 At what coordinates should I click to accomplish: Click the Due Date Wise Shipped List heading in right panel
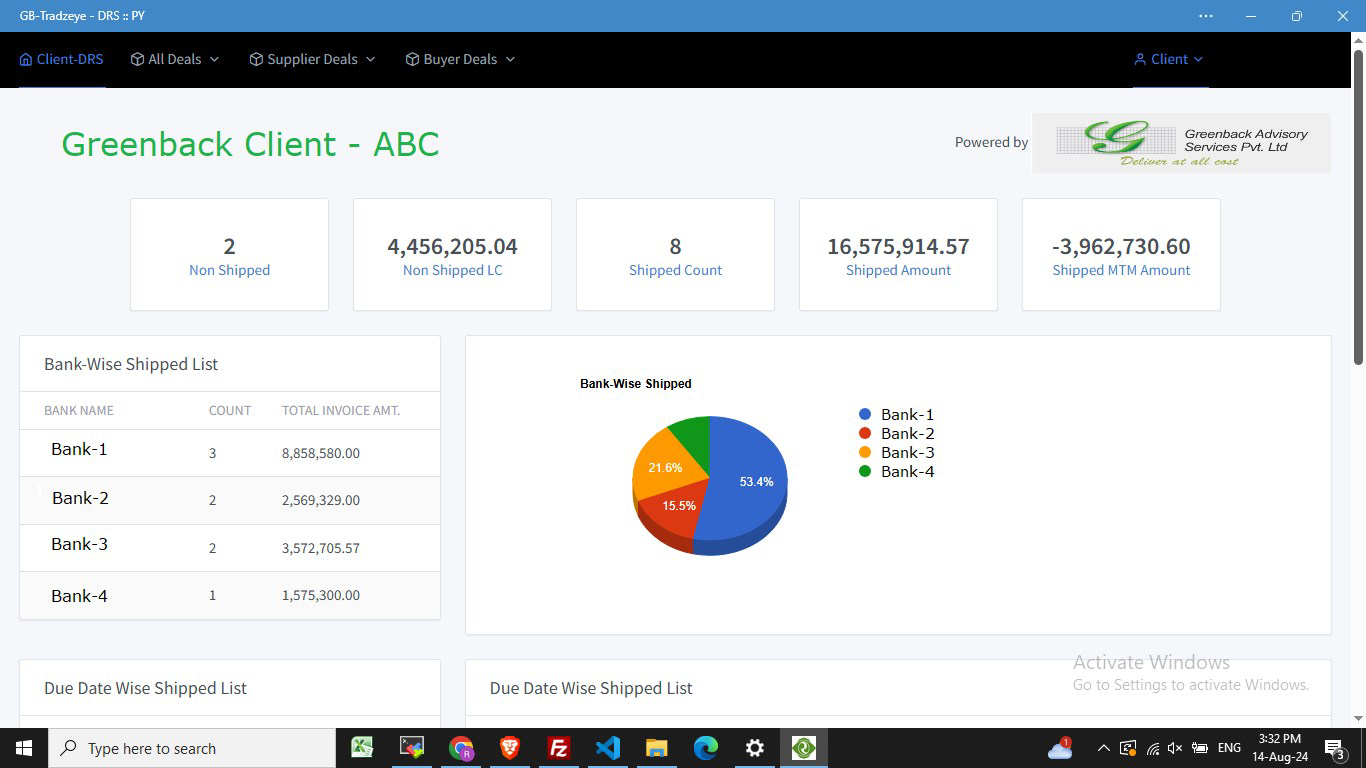591,688
